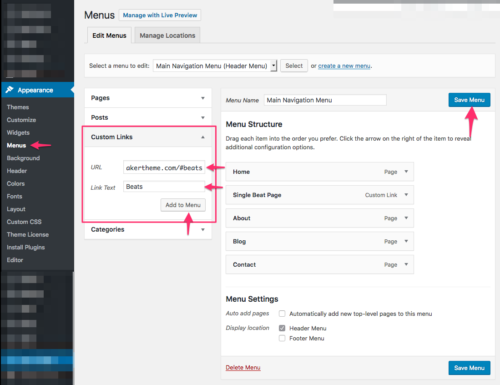The height and width of the screenshot is (385, 500).
Task: Expand the Posts panel arrow
Action: pyautogui.click(x=203, y=118)
